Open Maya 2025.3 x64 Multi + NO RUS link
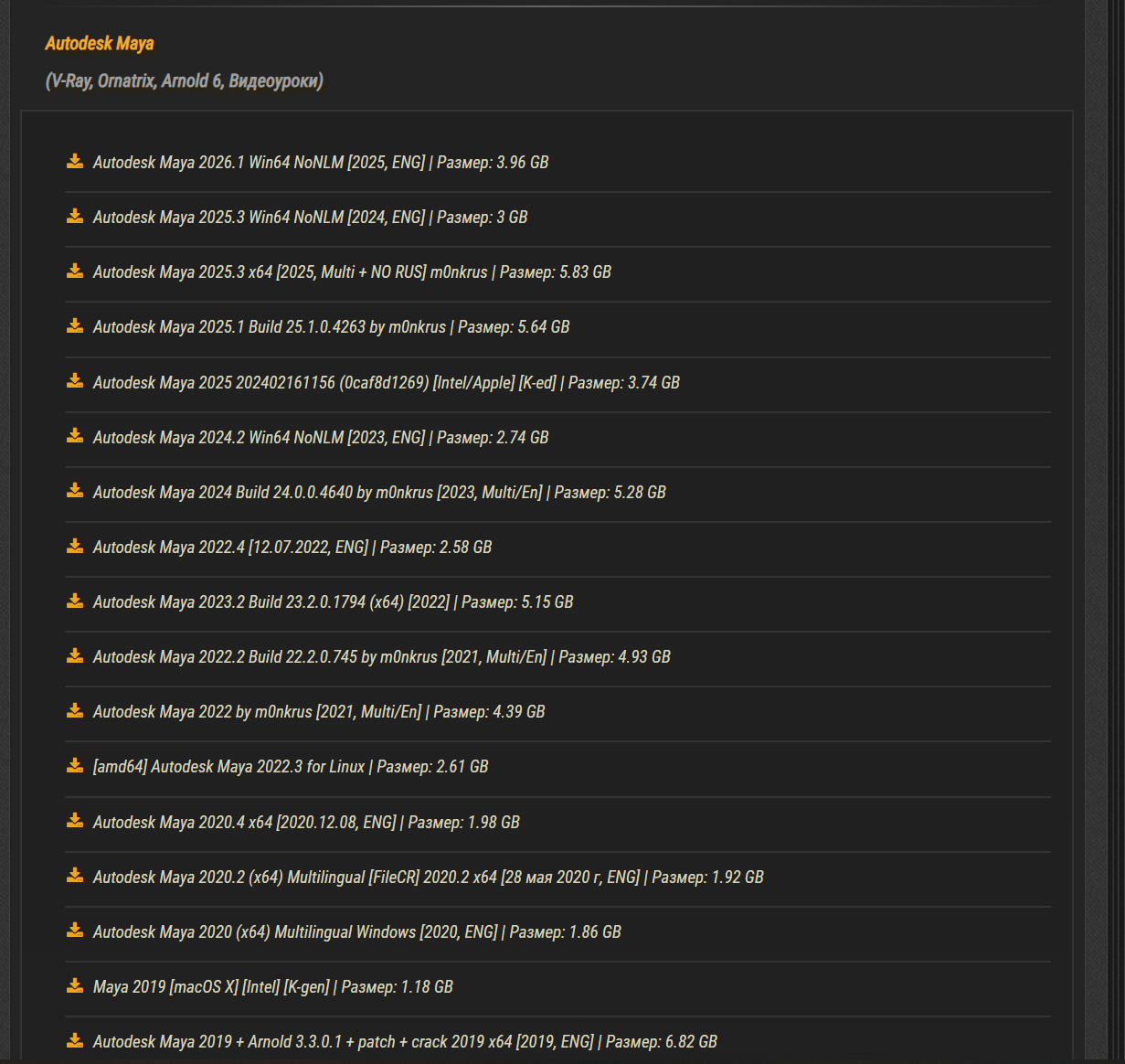 (x=352, y=272)
